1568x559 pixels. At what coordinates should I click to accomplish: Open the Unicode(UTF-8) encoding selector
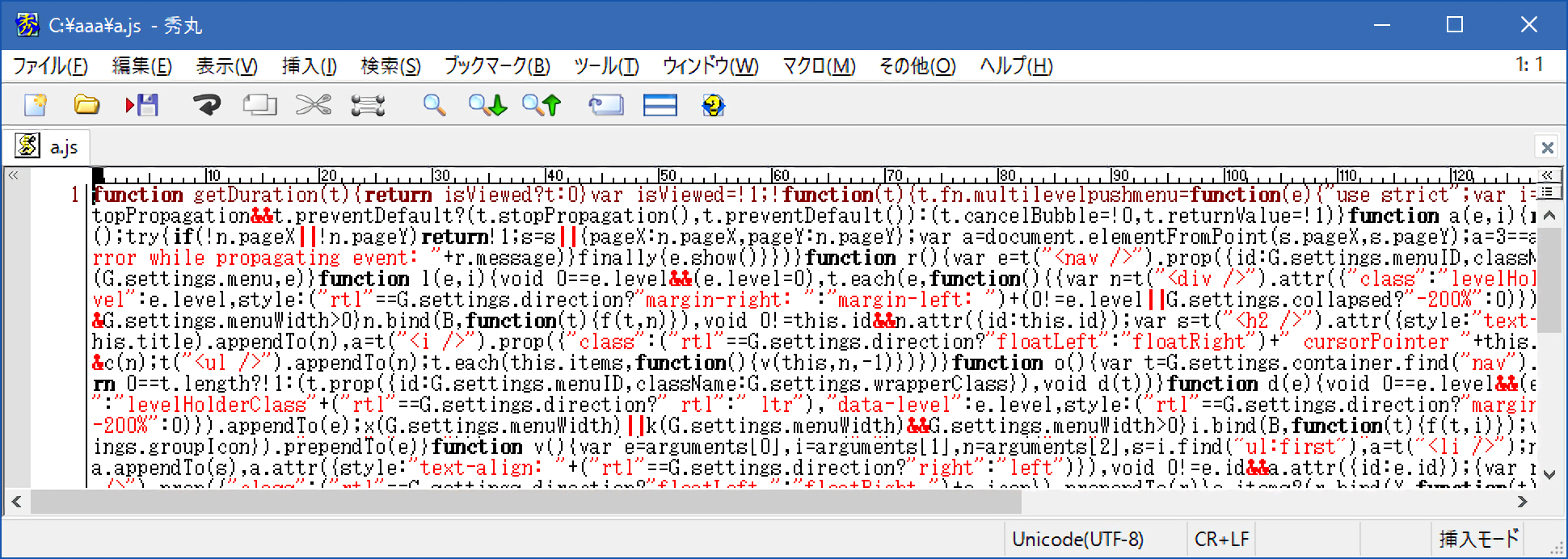coord(1077,539)
